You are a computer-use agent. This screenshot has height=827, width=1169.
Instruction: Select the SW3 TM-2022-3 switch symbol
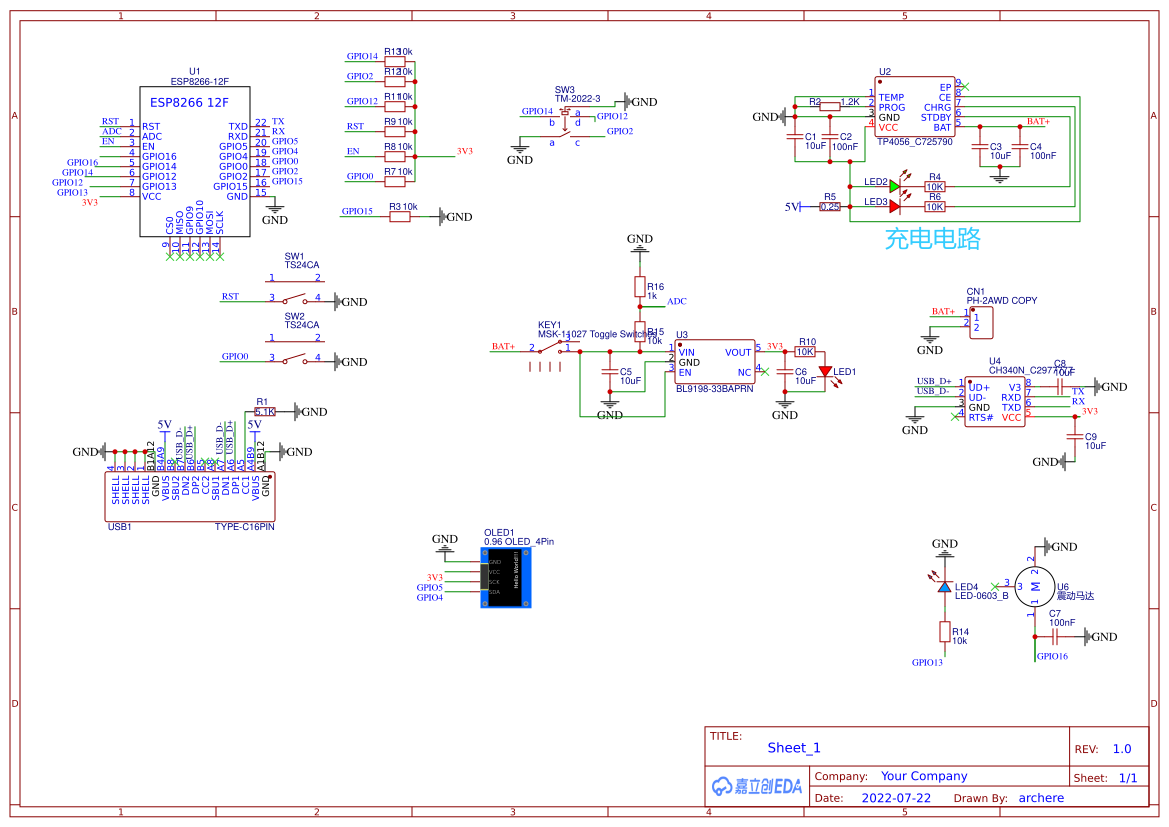(x=564, y=123)
